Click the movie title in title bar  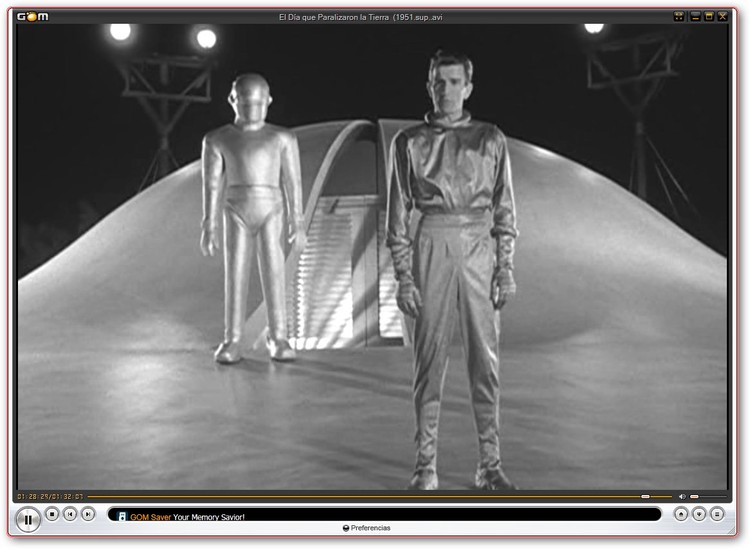[x=361, y=17]
